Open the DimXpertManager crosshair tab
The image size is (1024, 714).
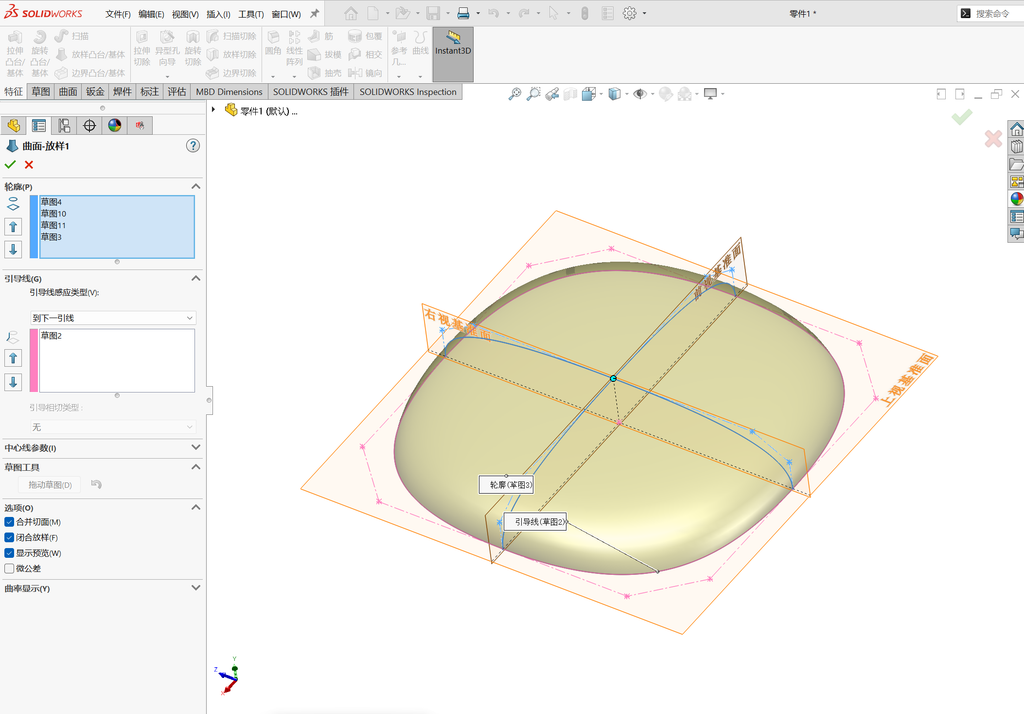click(x=89, y=125)
